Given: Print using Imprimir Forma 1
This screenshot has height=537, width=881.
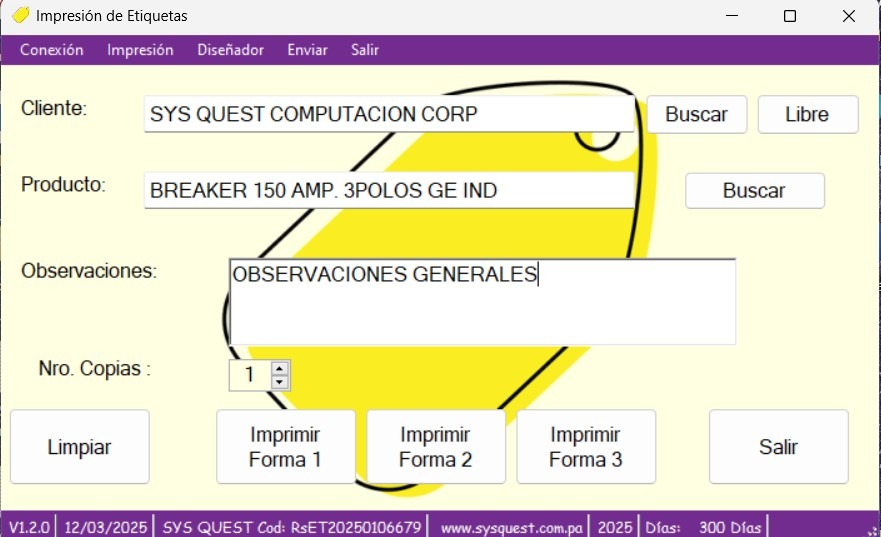Looking at the screenshot, I should click(x=286, y=447).
